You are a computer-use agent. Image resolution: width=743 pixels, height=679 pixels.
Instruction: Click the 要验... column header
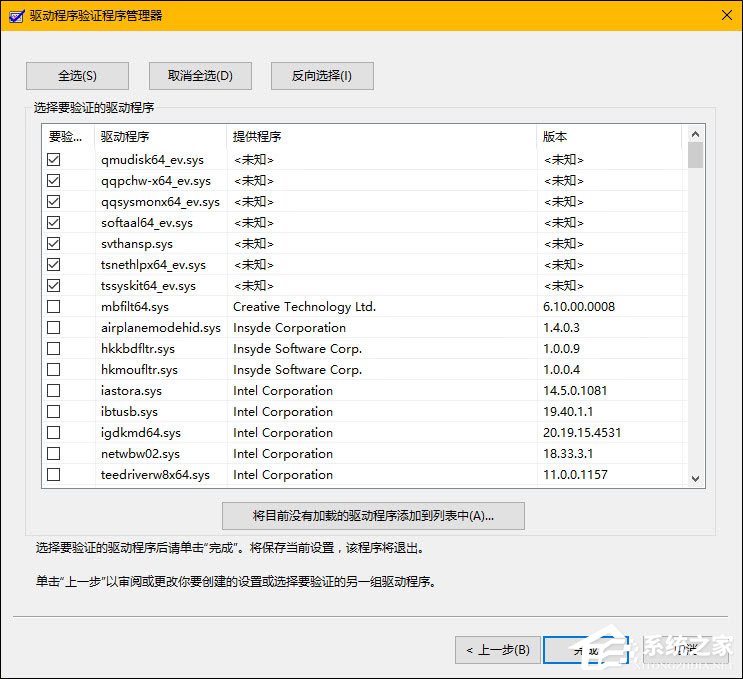(x=67, y=137)
